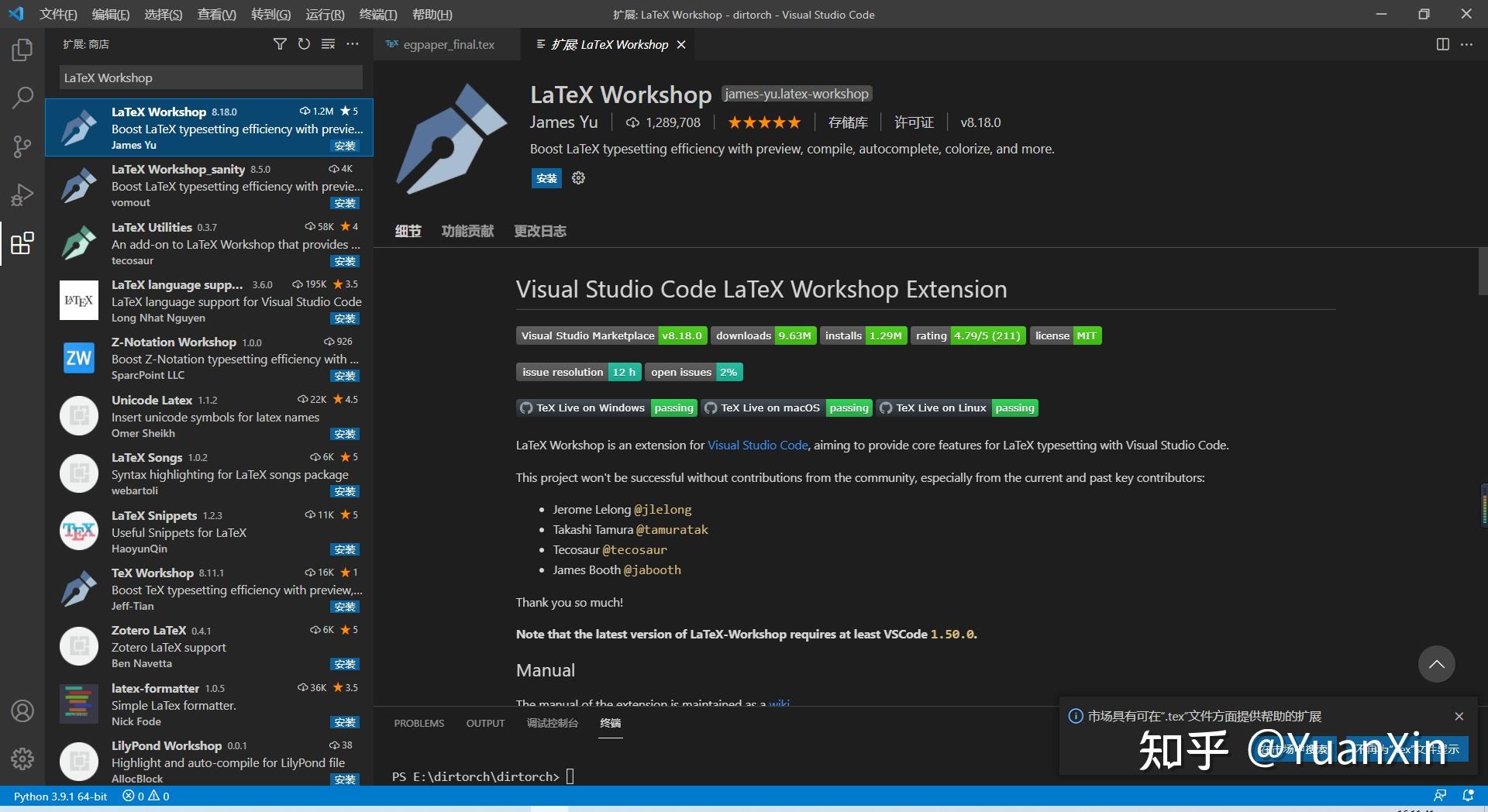Open the editor more actions (...) menu
This screenshot has height=812, width=1488.
(1466, 44)
